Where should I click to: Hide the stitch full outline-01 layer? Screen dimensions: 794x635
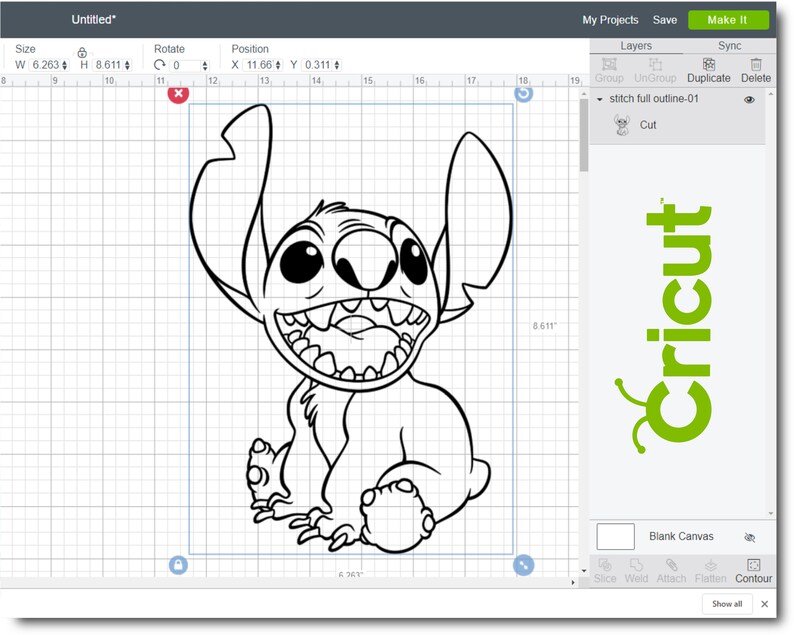pos(749,100)
